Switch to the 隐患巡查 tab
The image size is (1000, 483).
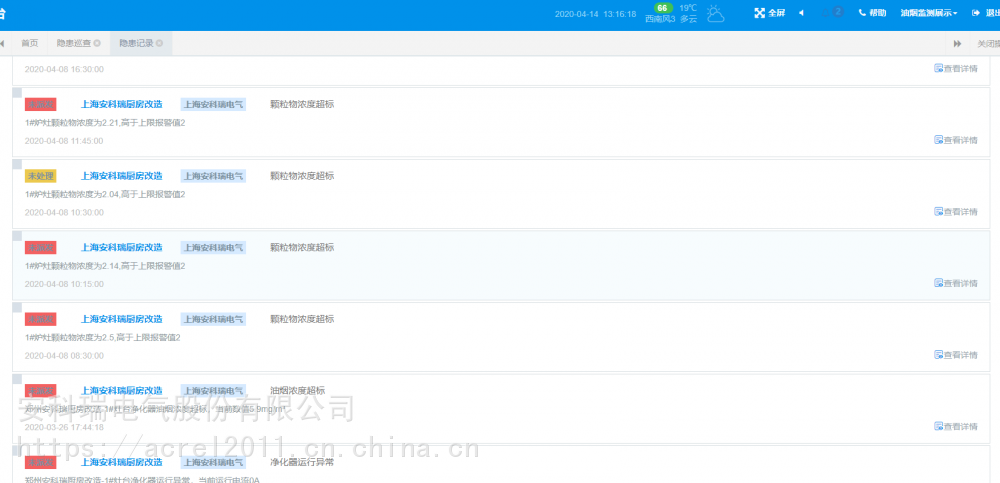coord(78,43)
